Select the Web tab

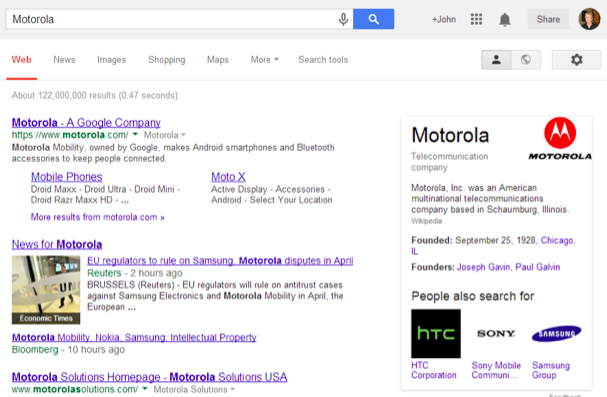point(22,60)
